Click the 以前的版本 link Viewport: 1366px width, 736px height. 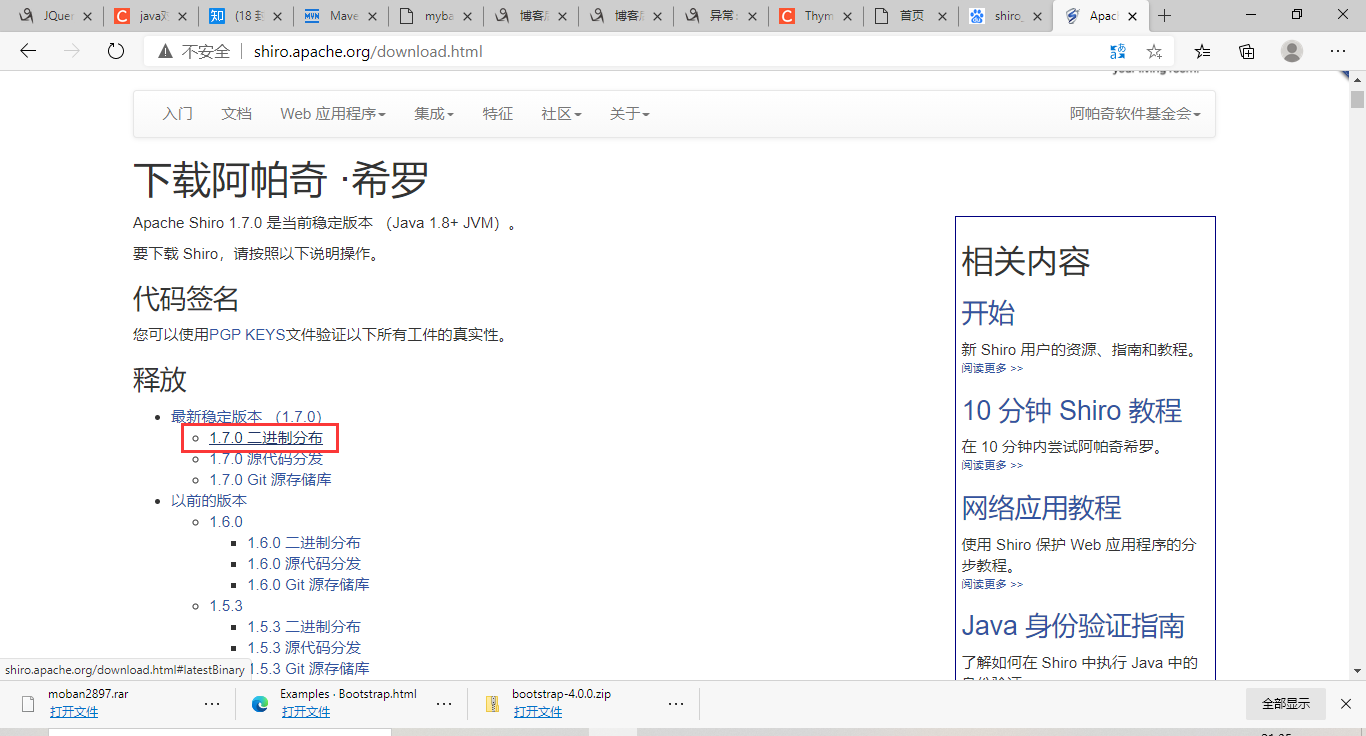209,501
